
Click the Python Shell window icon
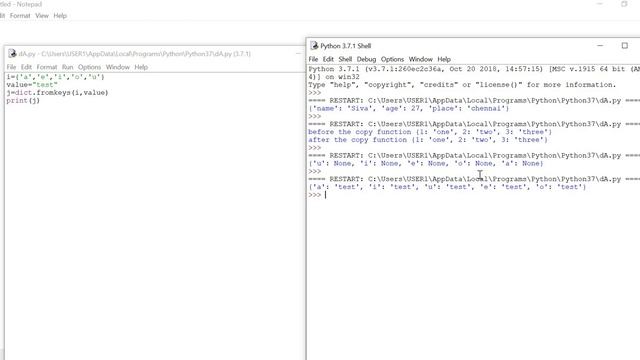[314, 46]
